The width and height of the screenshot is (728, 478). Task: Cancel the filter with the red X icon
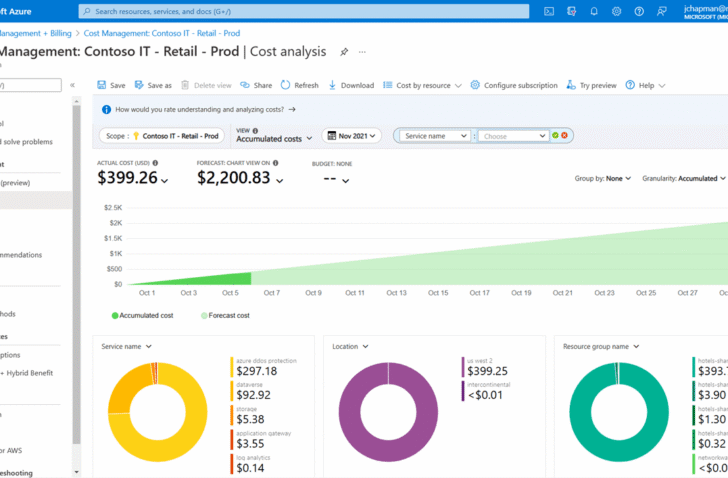pos(565,136)
